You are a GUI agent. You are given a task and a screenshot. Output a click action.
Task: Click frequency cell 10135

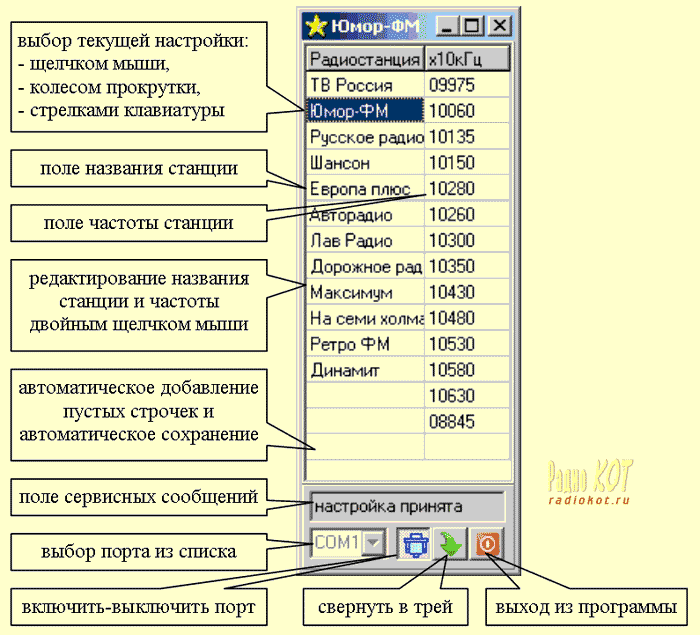(x=467, y=137)
